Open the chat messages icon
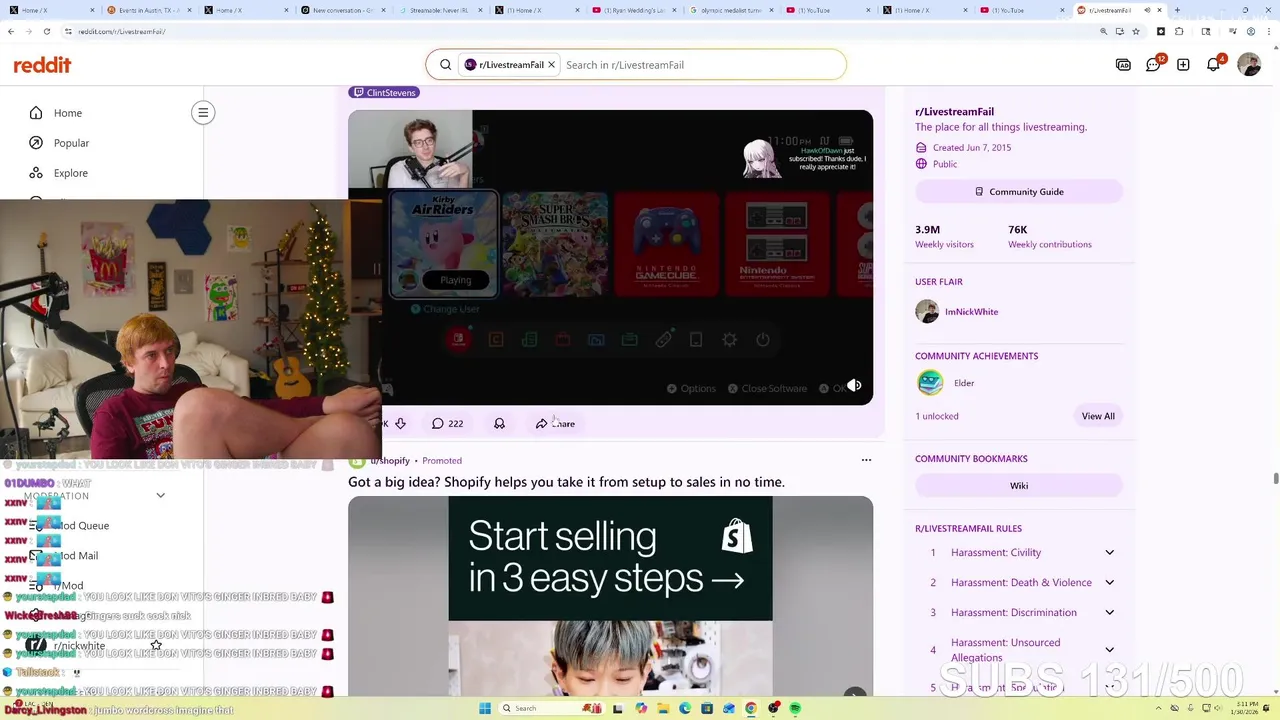This screenshot has height=720, width=1280. coord(1153,65)
